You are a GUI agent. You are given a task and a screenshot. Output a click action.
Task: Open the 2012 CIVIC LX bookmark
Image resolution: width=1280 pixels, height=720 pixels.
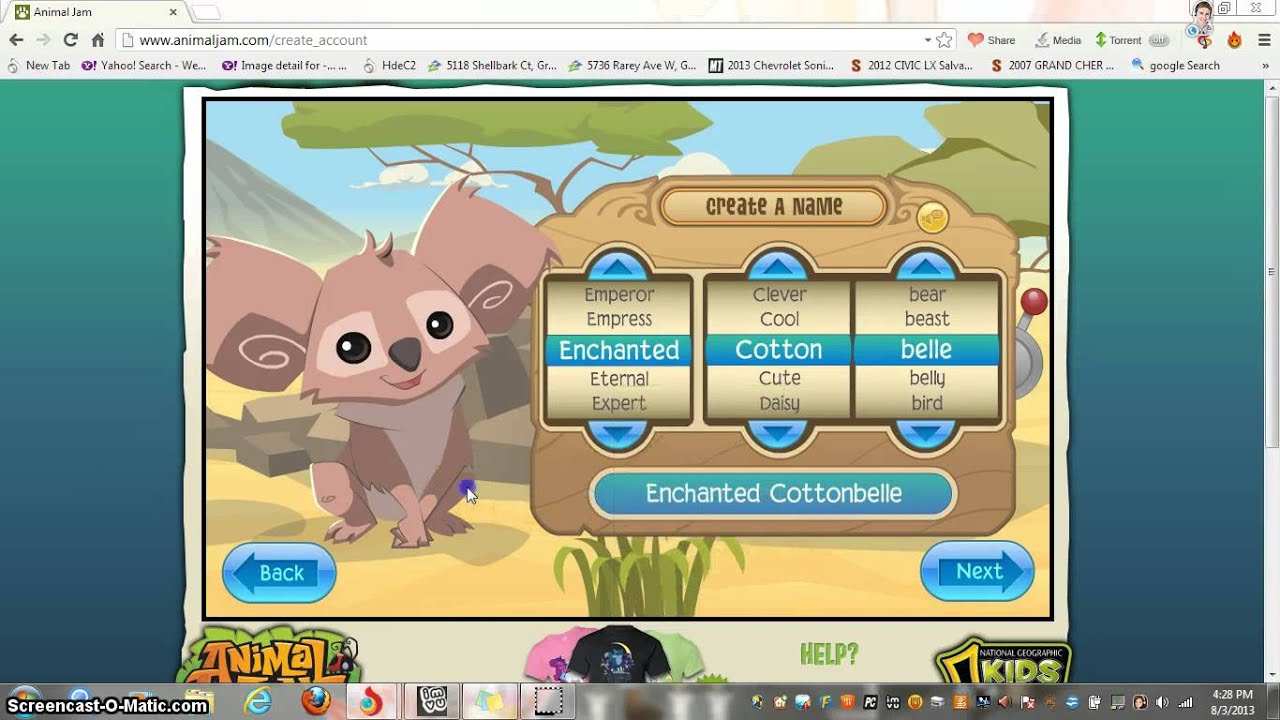click(x=911, y=66)
